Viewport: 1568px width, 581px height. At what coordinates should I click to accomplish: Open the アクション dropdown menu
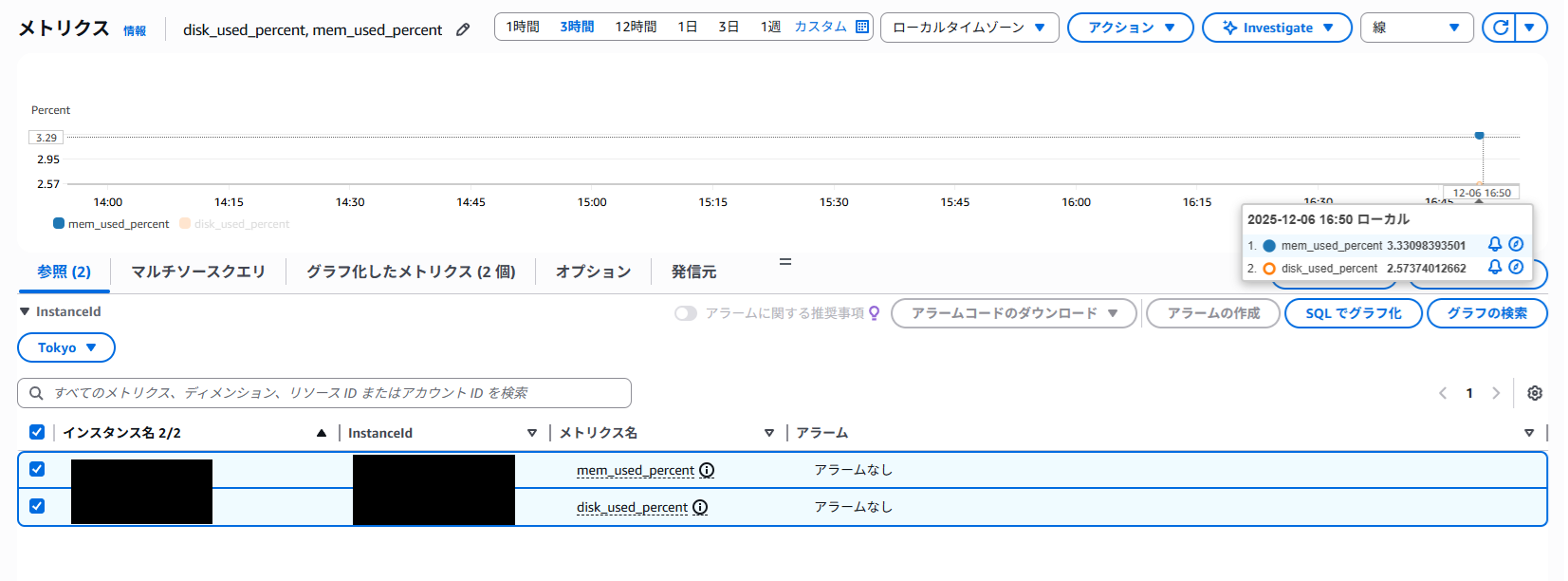click(1130, 28)
